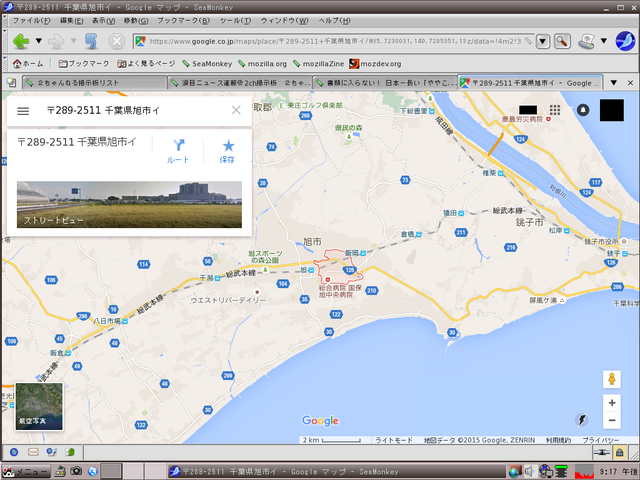This screenshot has width=640, height=480.
Task: Click the Street View pegman icon
Action: pos(612,379)
